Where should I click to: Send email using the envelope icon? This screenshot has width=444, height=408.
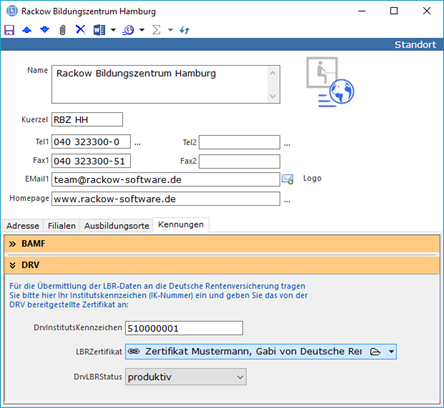[287, 179]
